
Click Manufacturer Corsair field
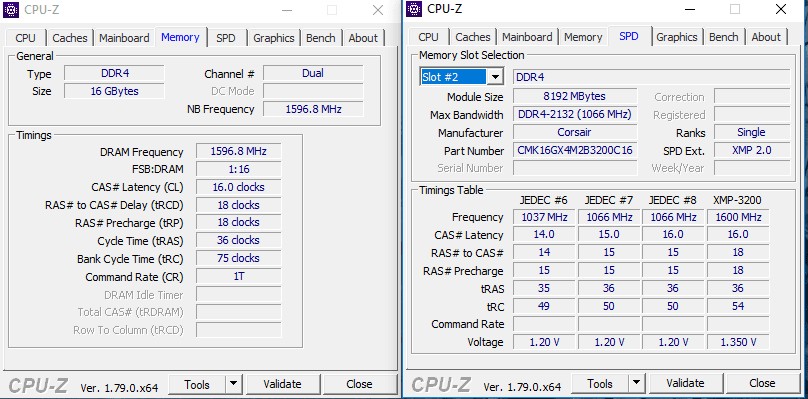tap(575, 132)
